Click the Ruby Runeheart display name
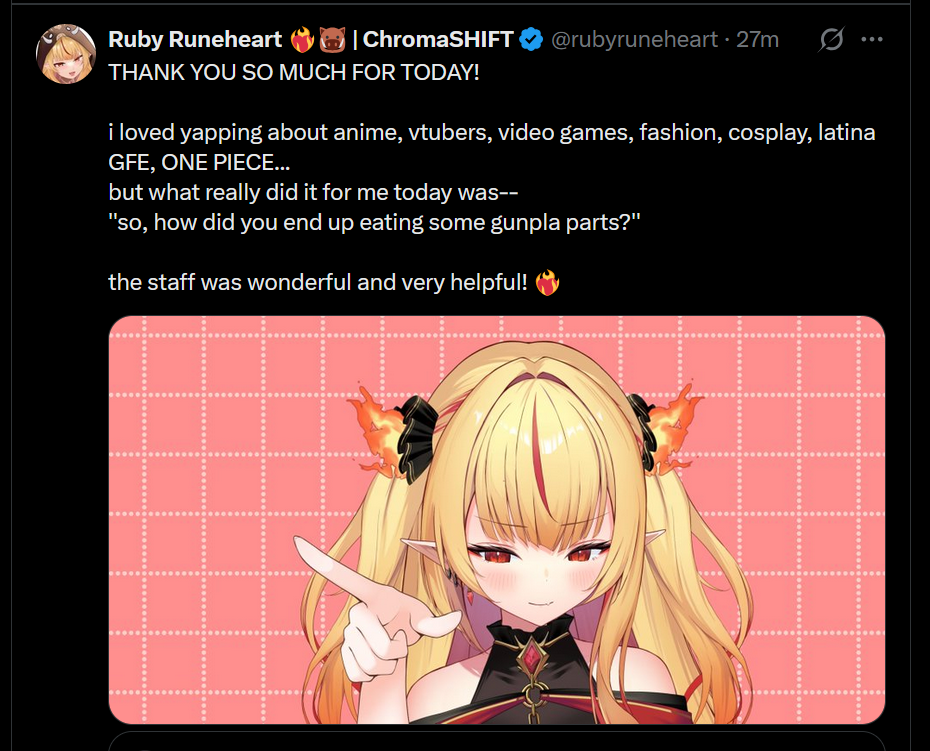The height and width of the screenshot is (751, 930). click(x=195, y=40)
